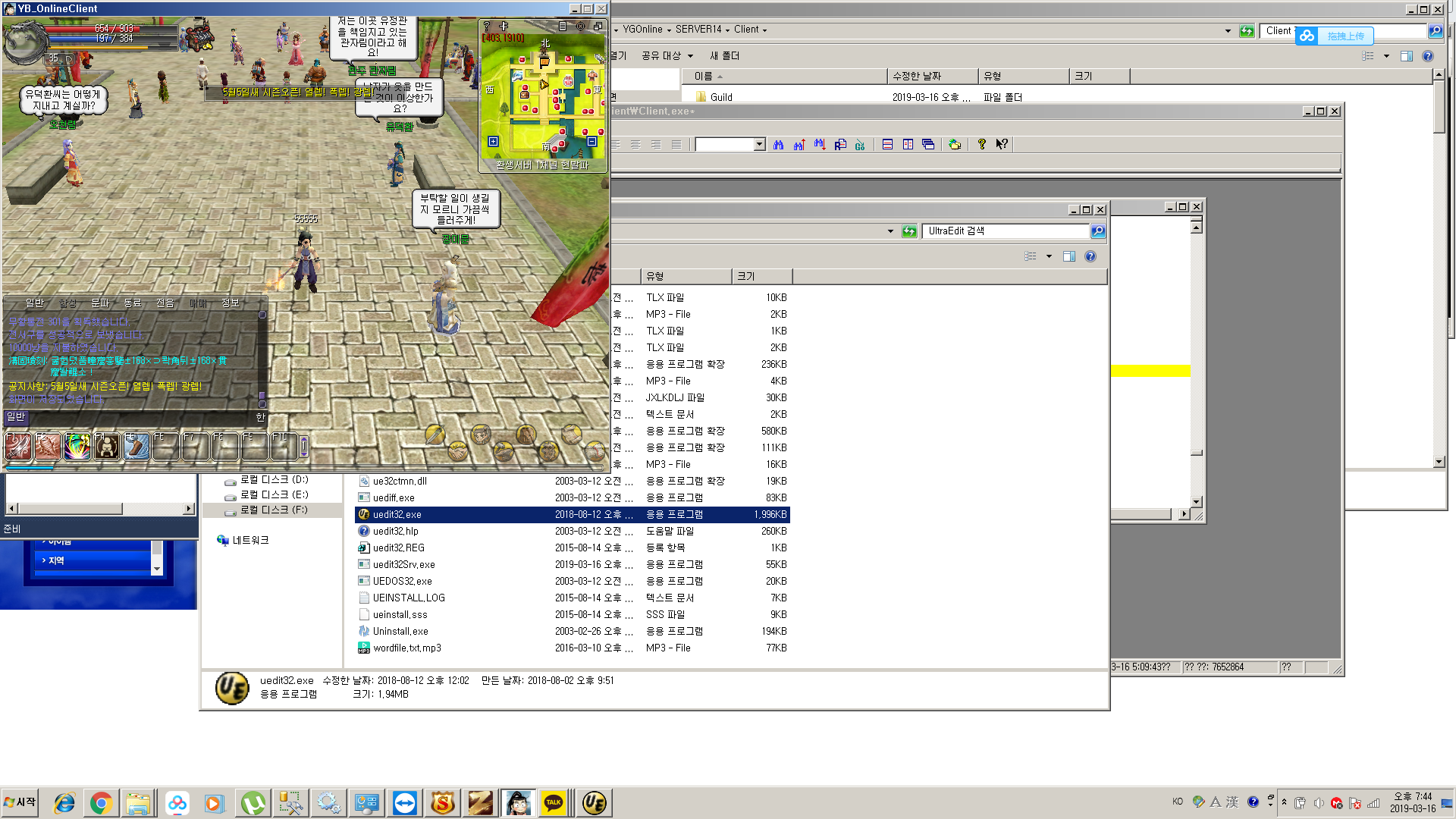Image resolution: width=1456 pixels, height=819 pixels.
Task: Switch to the 정보 chat tab
Action: tap(230, 303)
